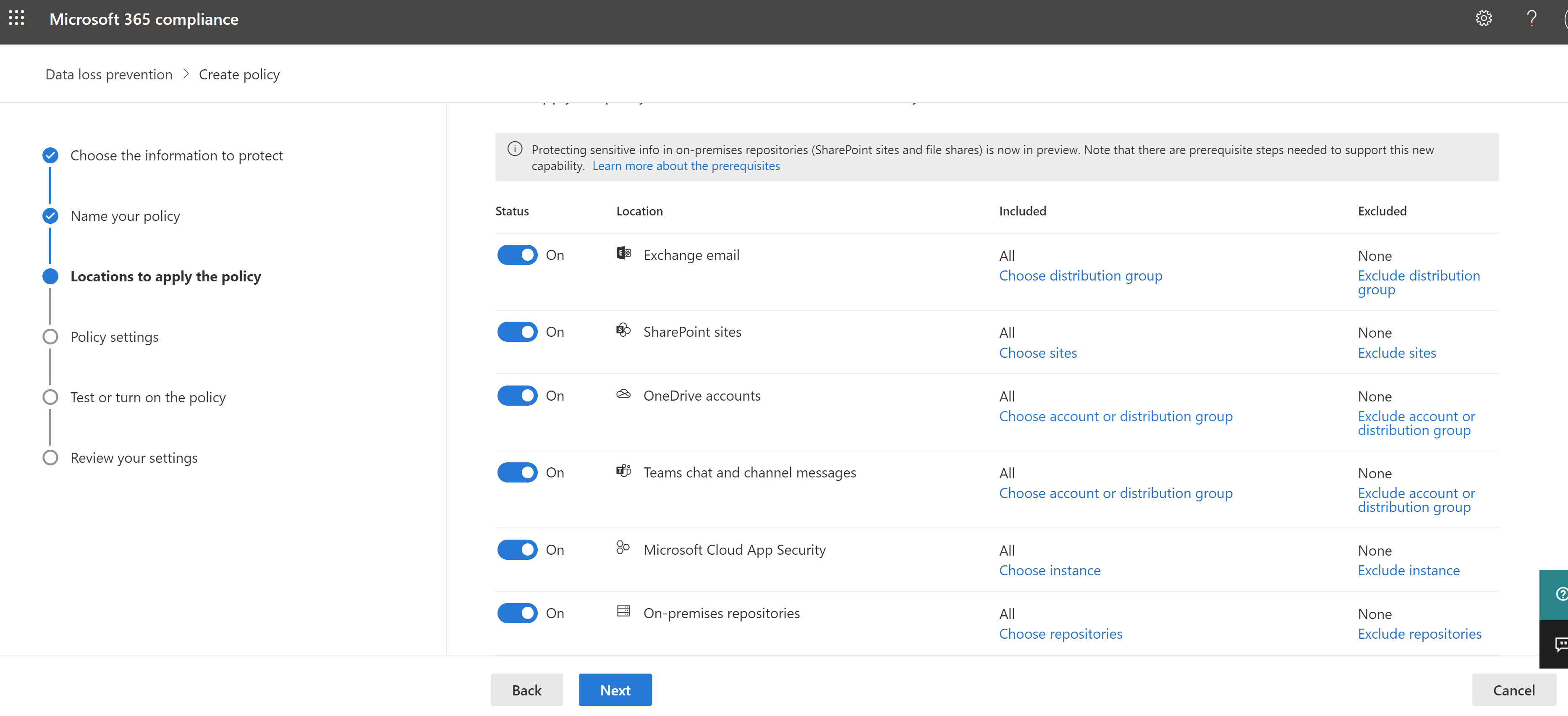Jump to Test or turn on the policy step

pyautogui.click(x=148, y=398)
